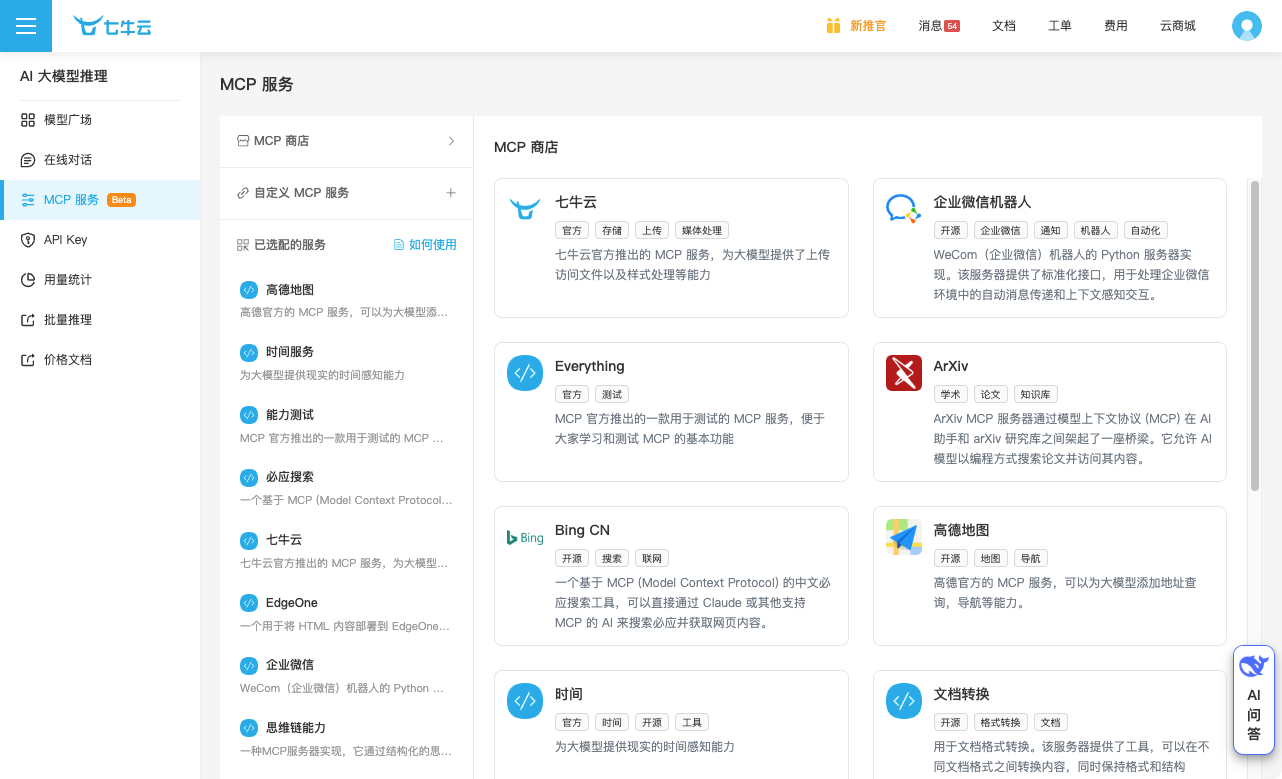Image resolution: width=1282 pixels, height=779 pixels.
Task: Click the 知识库 tag on ArXiv card
Action: point(1036,395)
